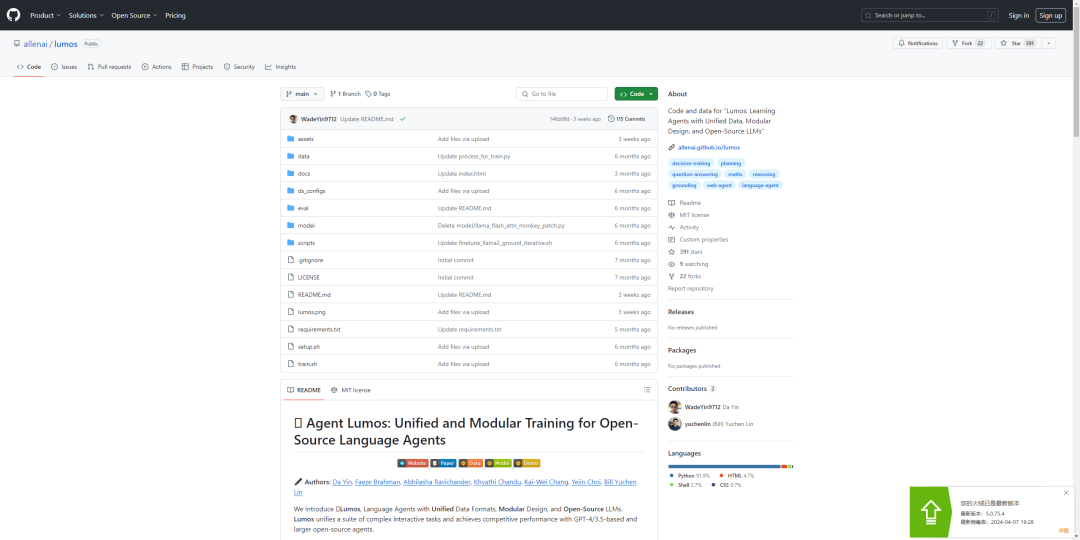Open the data folder
Image resolution: width=1080 pixels, height=540 pixels.
pyautogui.click(x=303, y=156)
